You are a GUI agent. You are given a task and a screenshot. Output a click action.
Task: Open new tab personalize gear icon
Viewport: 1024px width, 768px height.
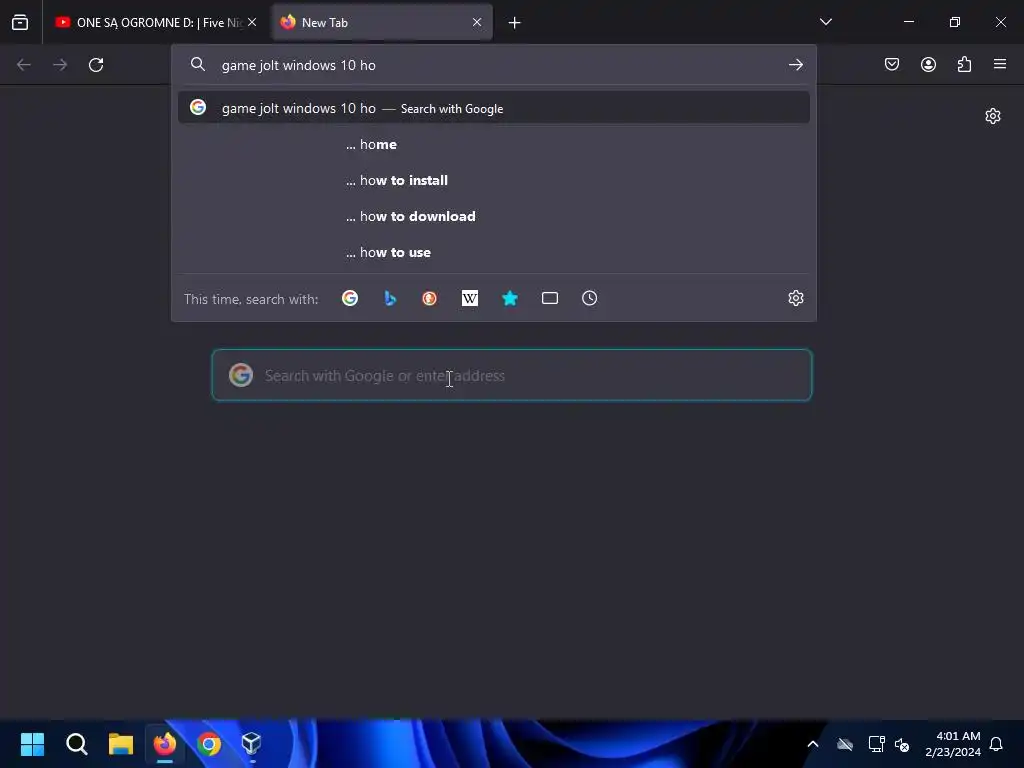tap(993, 116)
